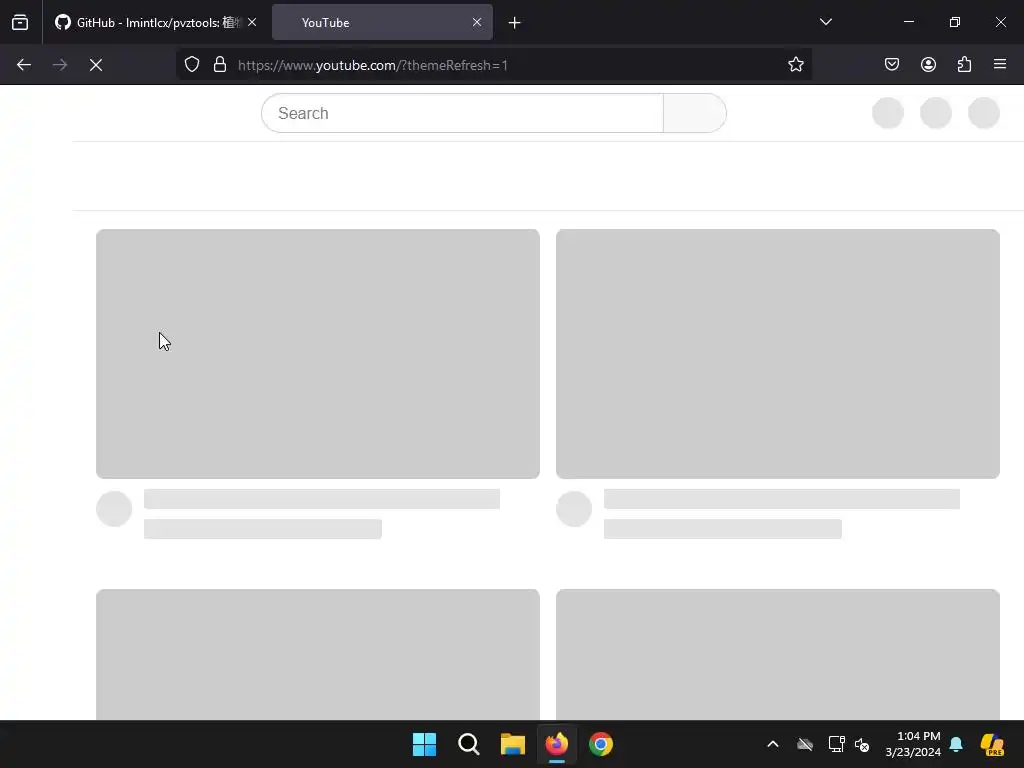Image resolution: width=1024 pixels, height=768 pixels.
Task: Open the Copilot preview icon
Action: coord(993,744)
